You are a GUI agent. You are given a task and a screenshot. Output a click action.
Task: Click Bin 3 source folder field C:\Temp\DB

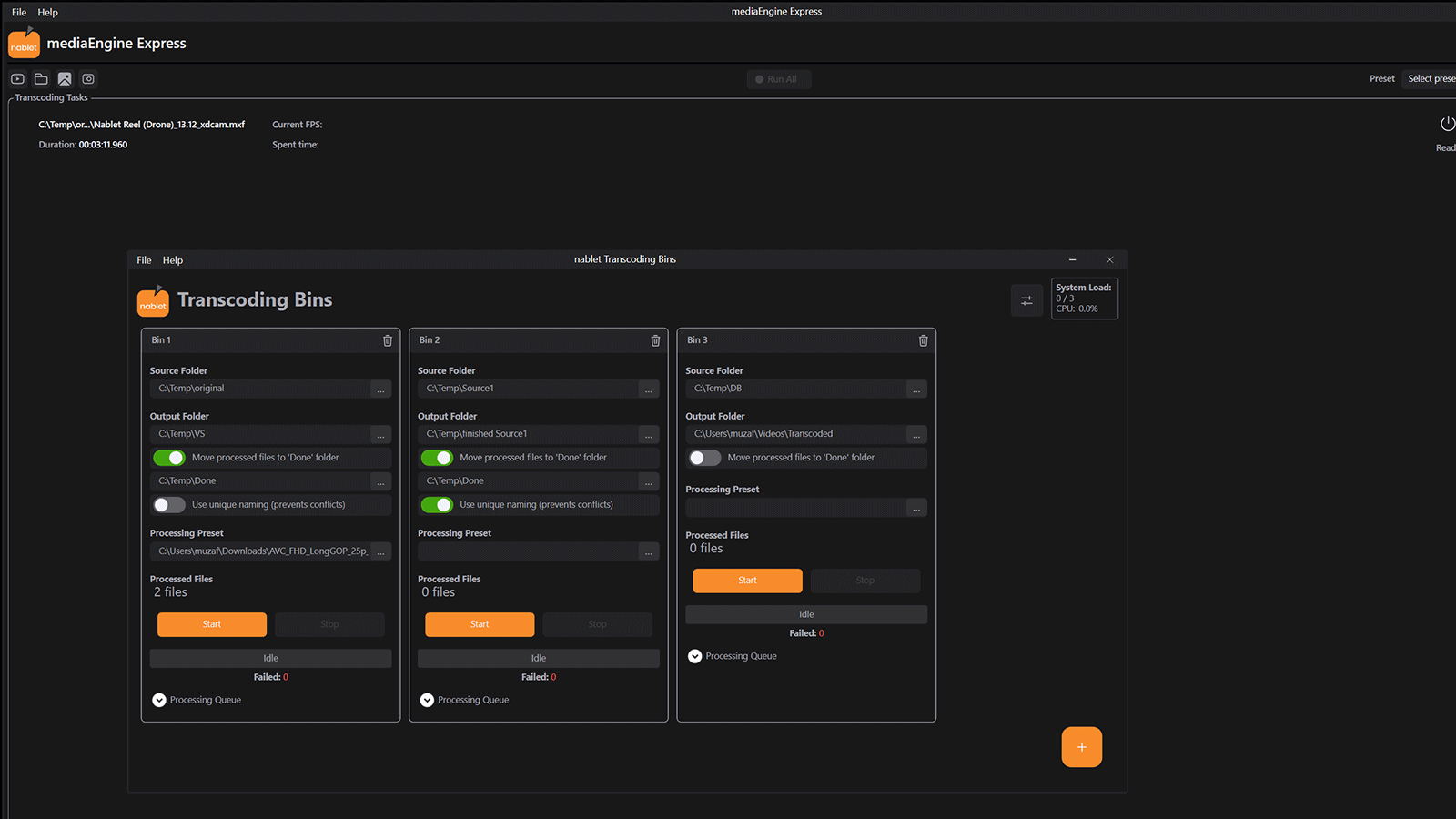coord(795,389)
